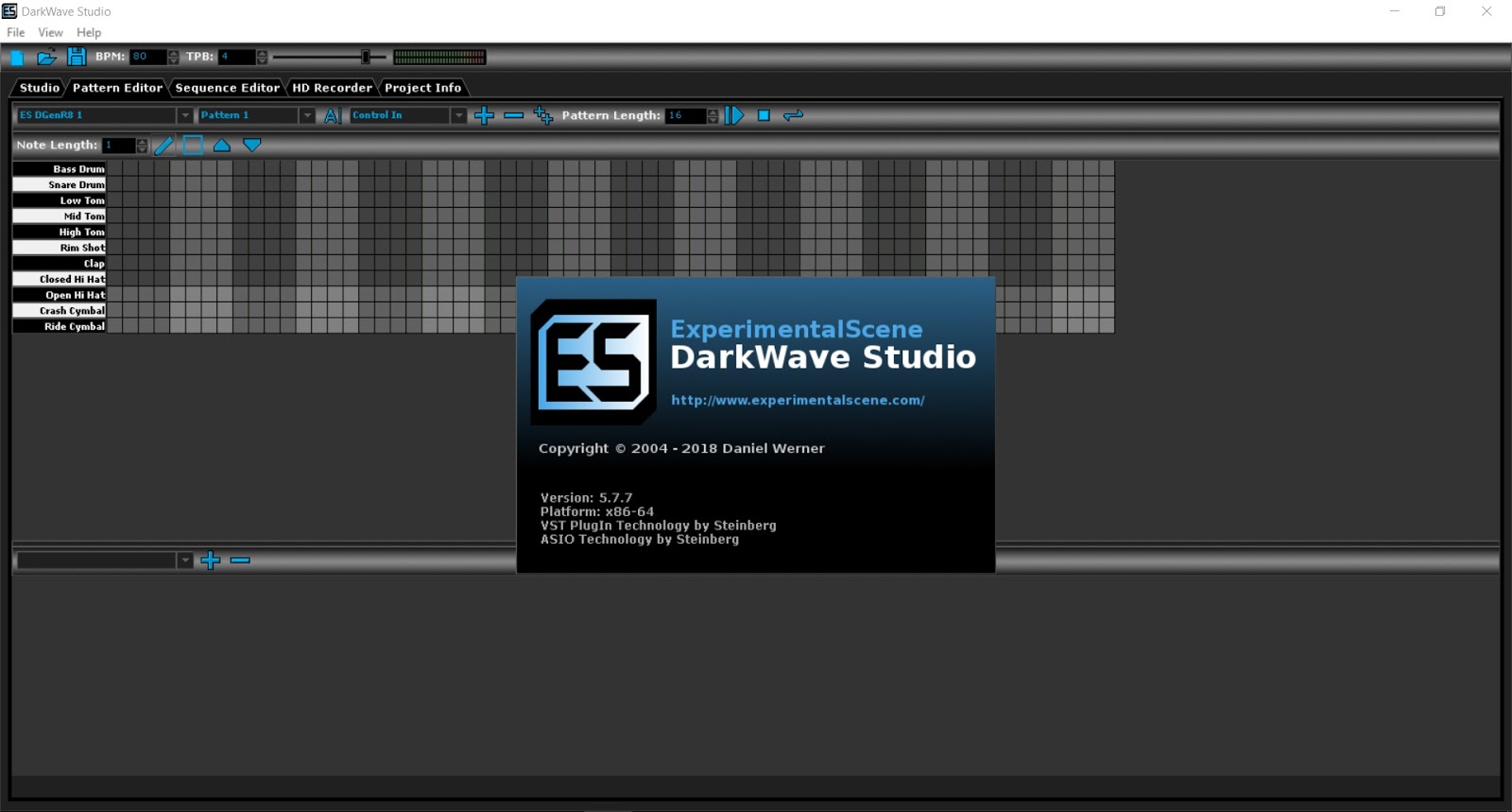Restore down the DarkWave Studio window
Viewport: 1512px width, 812px height.
coord(1440,11)
